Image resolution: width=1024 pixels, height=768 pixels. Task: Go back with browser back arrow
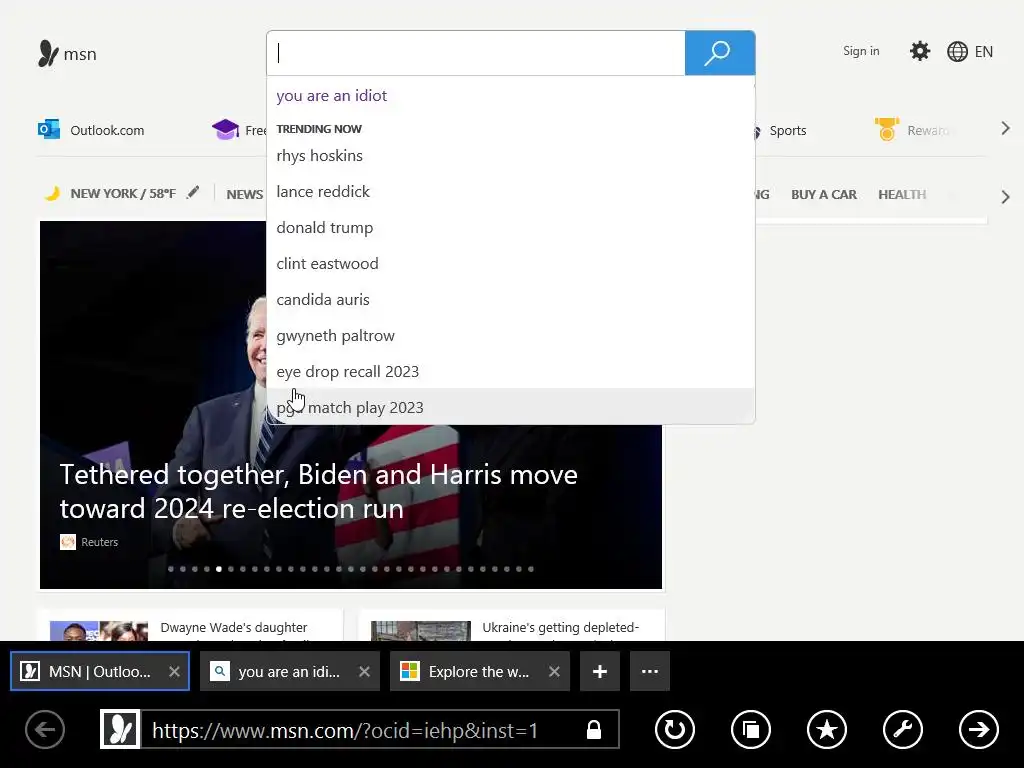(45, 729)
